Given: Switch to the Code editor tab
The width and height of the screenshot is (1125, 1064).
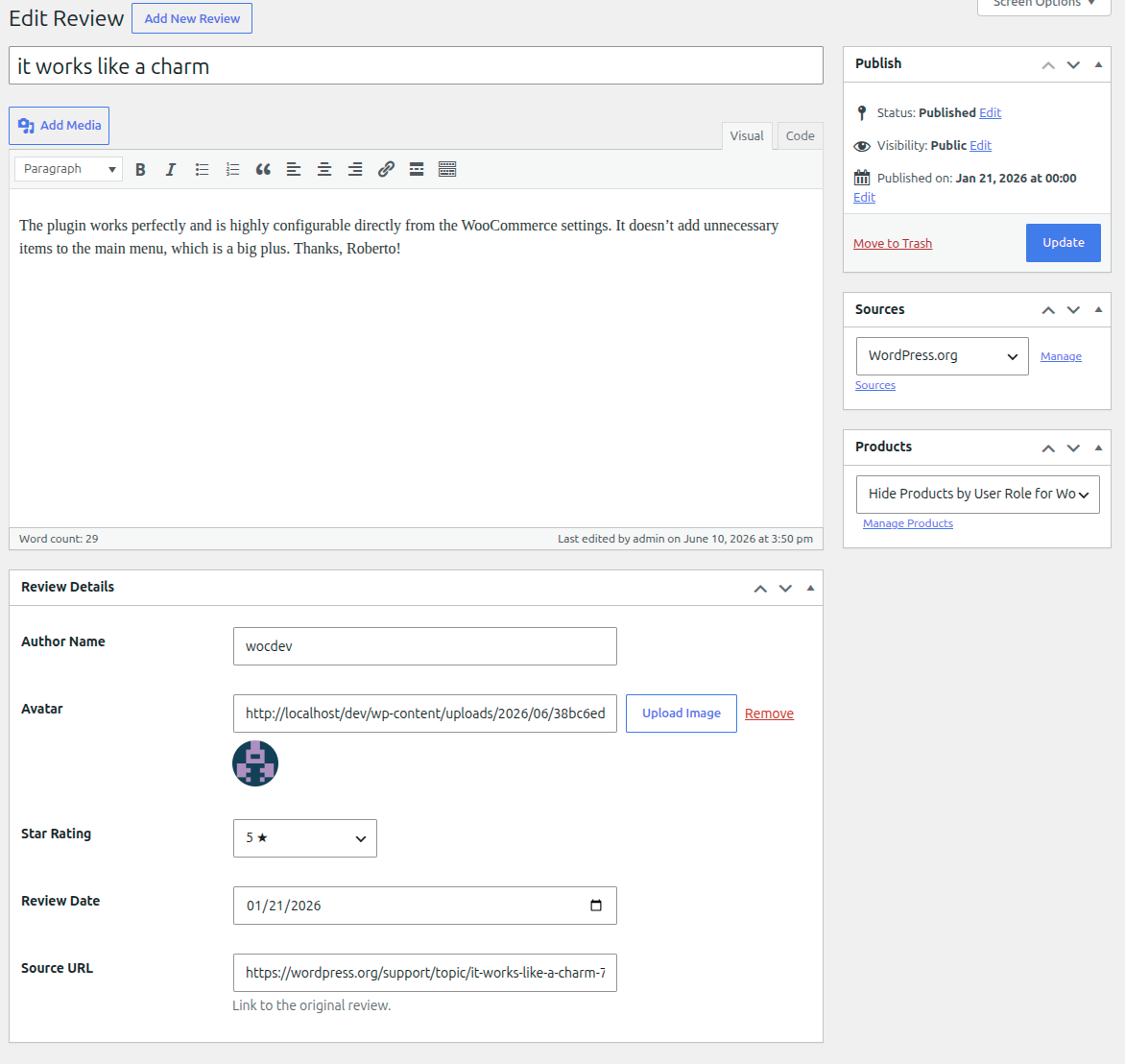Looking at the screenshot, I should click(800, 135).
